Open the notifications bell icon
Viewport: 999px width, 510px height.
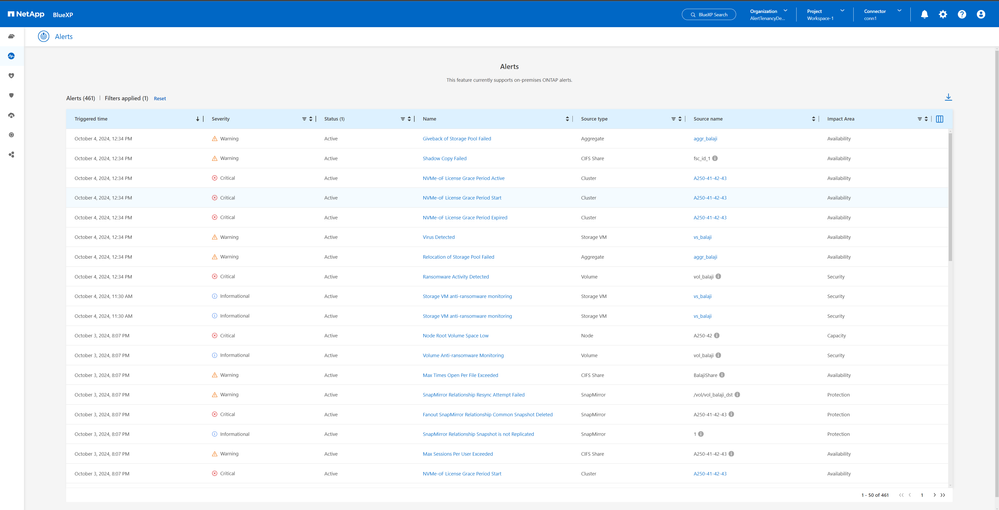coord(924,14)
